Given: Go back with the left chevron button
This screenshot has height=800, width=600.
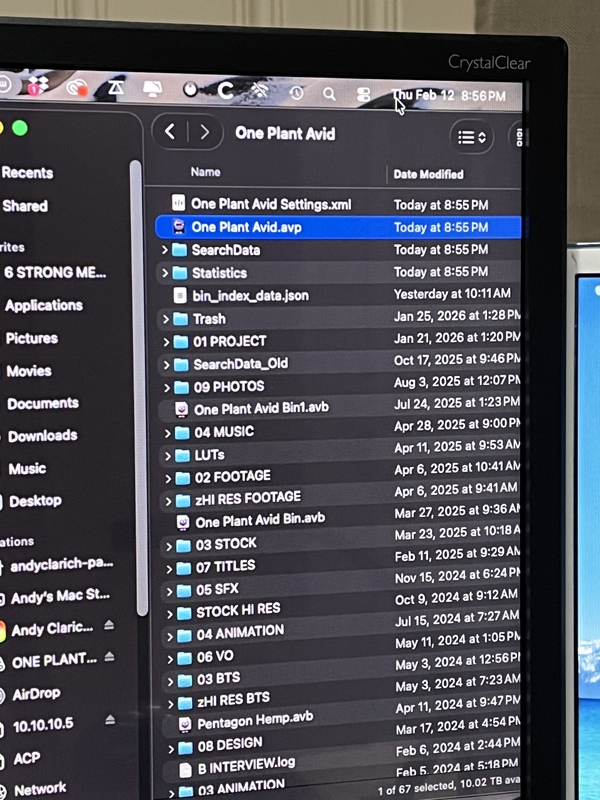Looking at the screenshot, I should tap(171, 132).
